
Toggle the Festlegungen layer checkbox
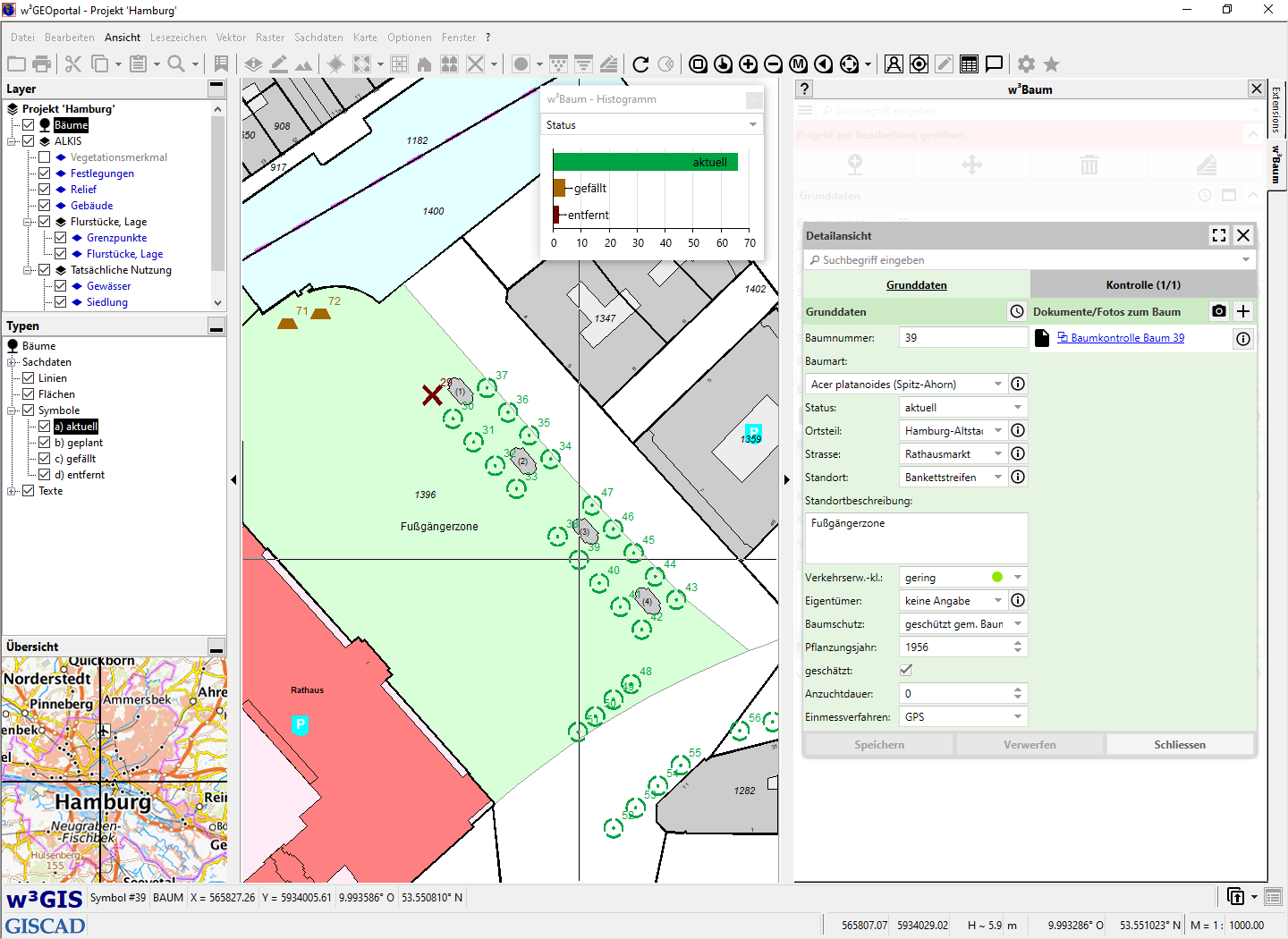[44, 173]
